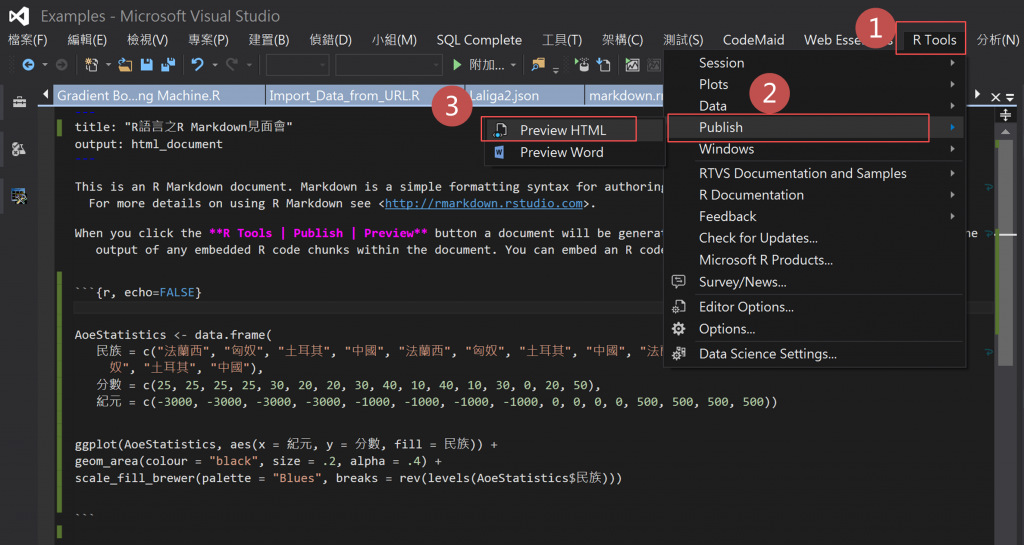Click the Undo arrow icon
Screen dimensions: 1024x545
tap(197, 65)
